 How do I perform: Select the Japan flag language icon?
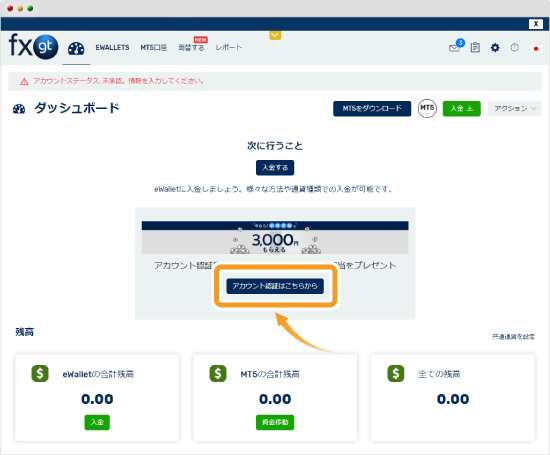(x=536, y=49)
